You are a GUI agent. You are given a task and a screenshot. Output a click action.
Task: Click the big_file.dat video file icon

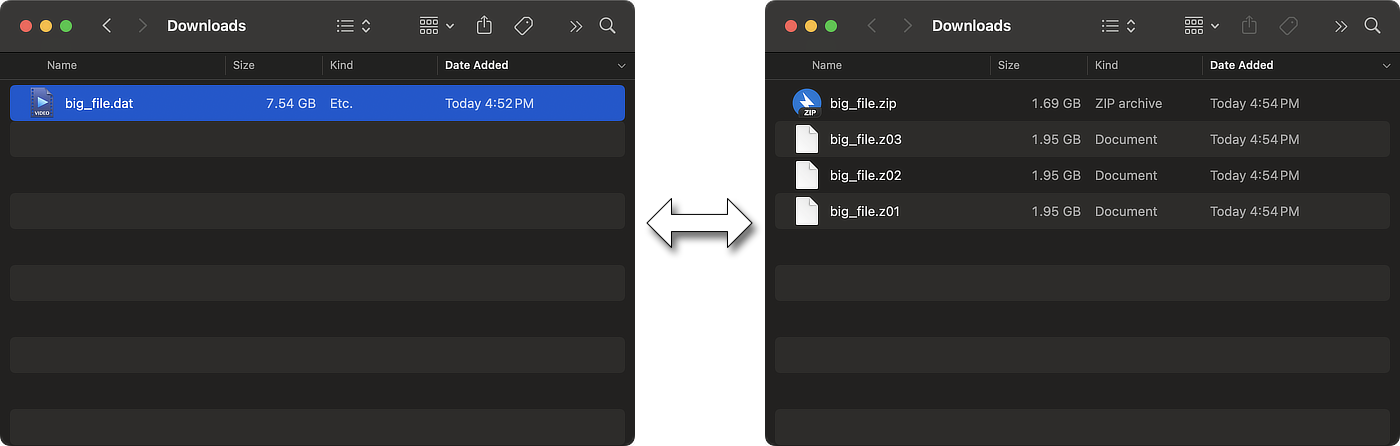pyautogui.click(x=41, y=103)
